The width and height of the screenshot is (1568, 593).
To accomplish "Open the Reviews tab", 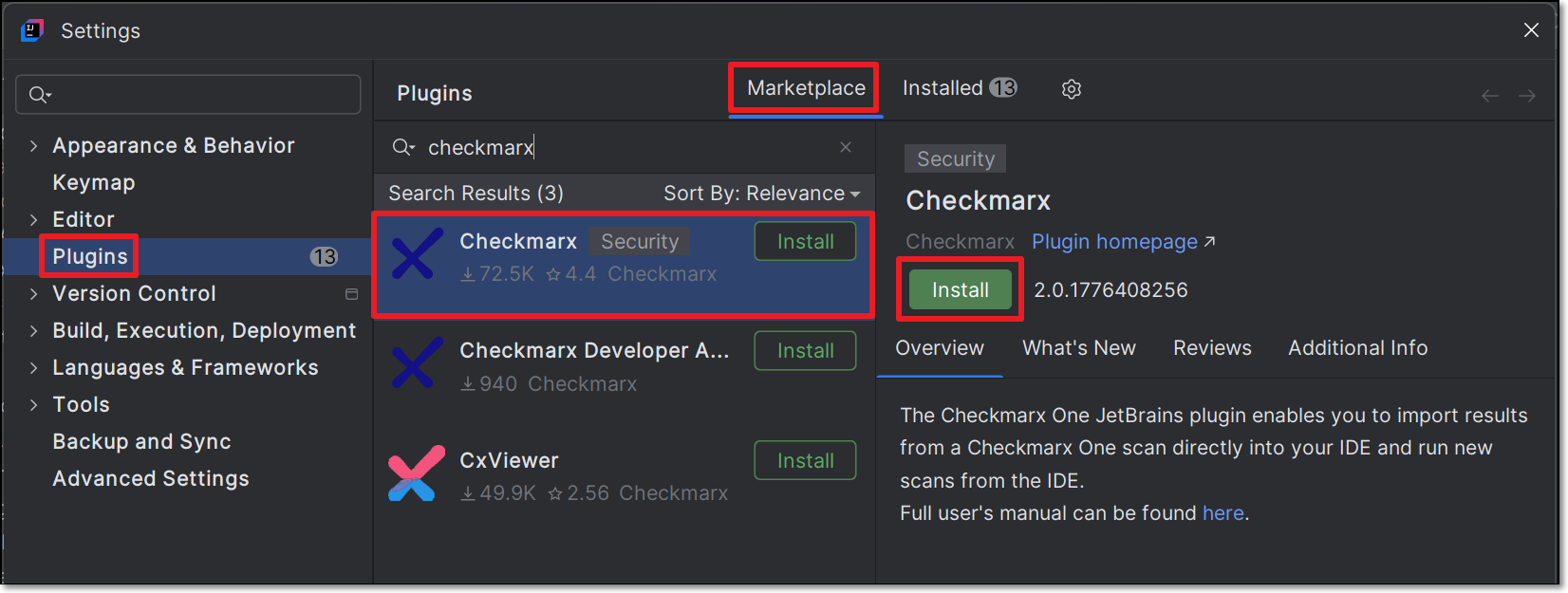I will pyautogui.click(x=1212, y=348).
